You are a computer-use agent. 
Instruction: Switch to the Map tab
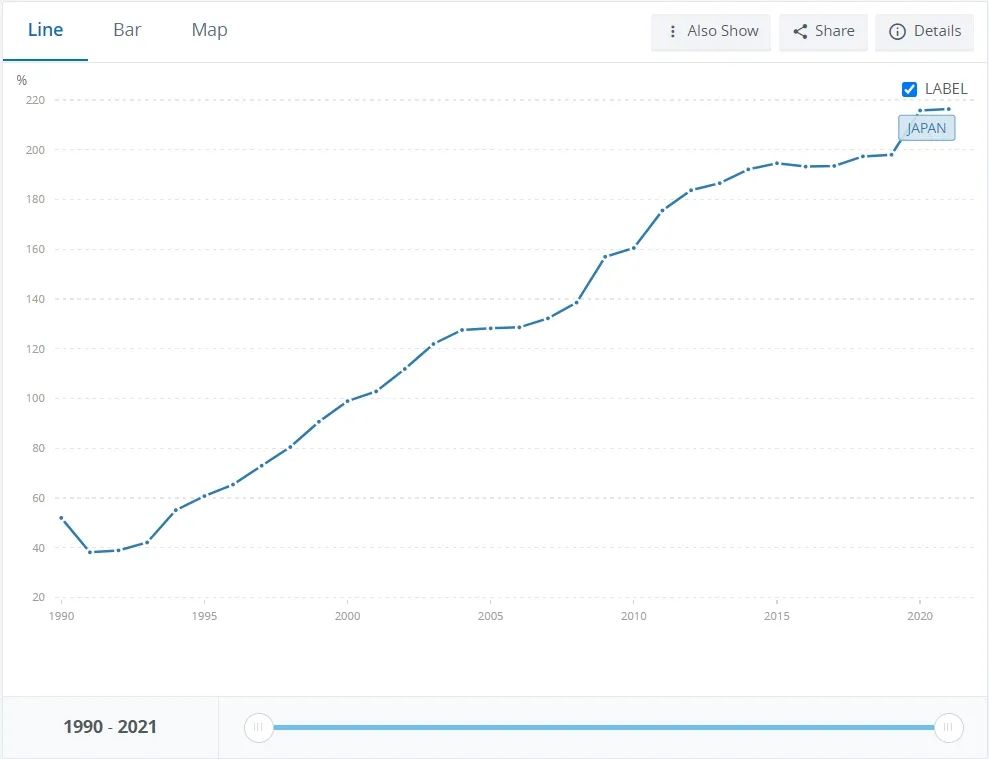click(x=209, y=30)
